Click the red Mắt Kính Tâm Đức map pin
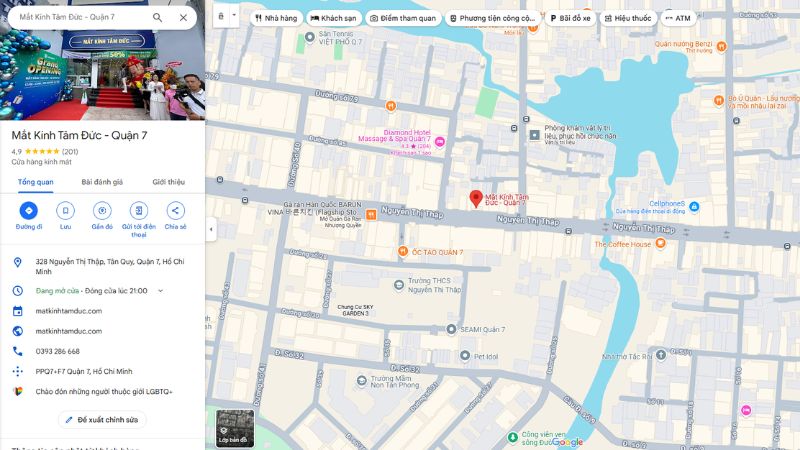The image size is (800, 450). point(476,198)
